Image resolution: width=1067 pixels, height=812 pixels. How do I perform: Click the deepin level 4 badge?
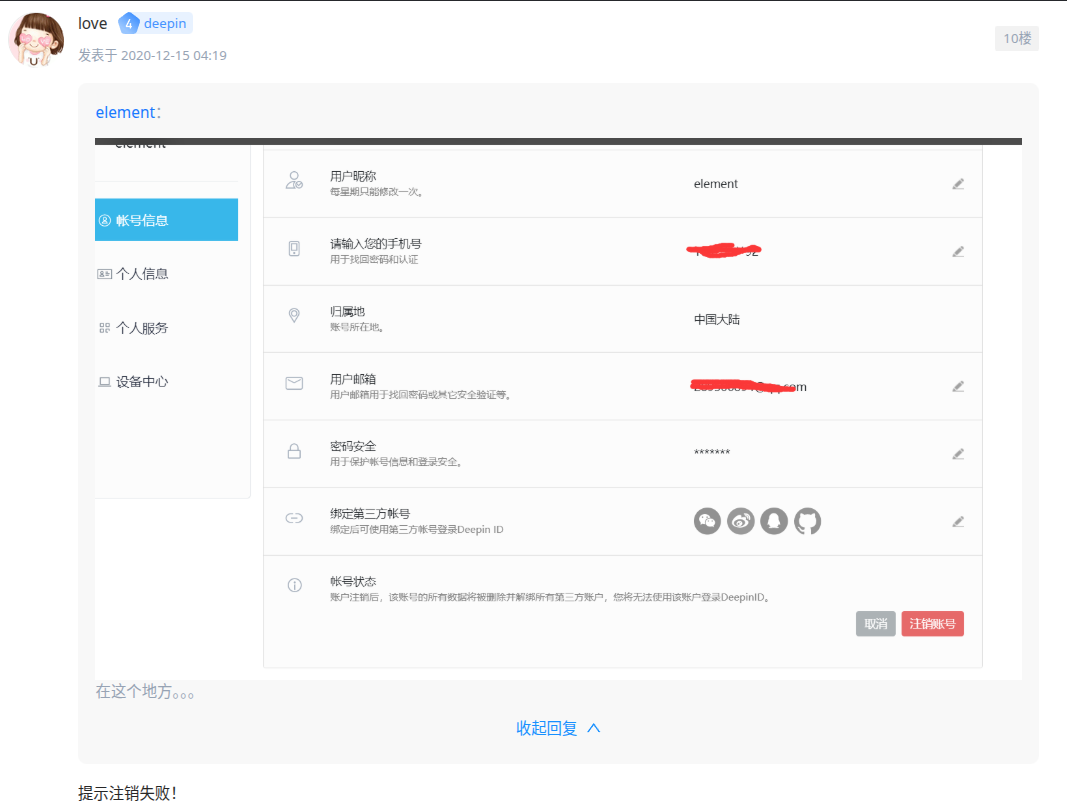pos(155,23)
